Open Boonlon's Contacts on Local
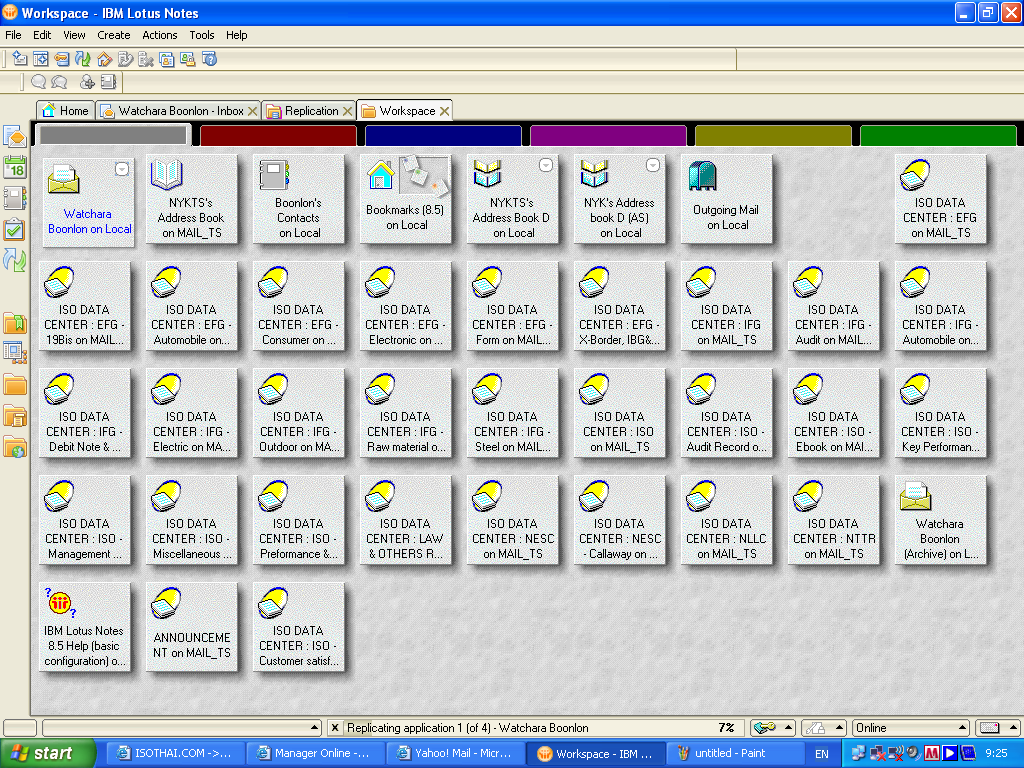1024x768 pixels. pyautogui.click(x=298, y=199)
